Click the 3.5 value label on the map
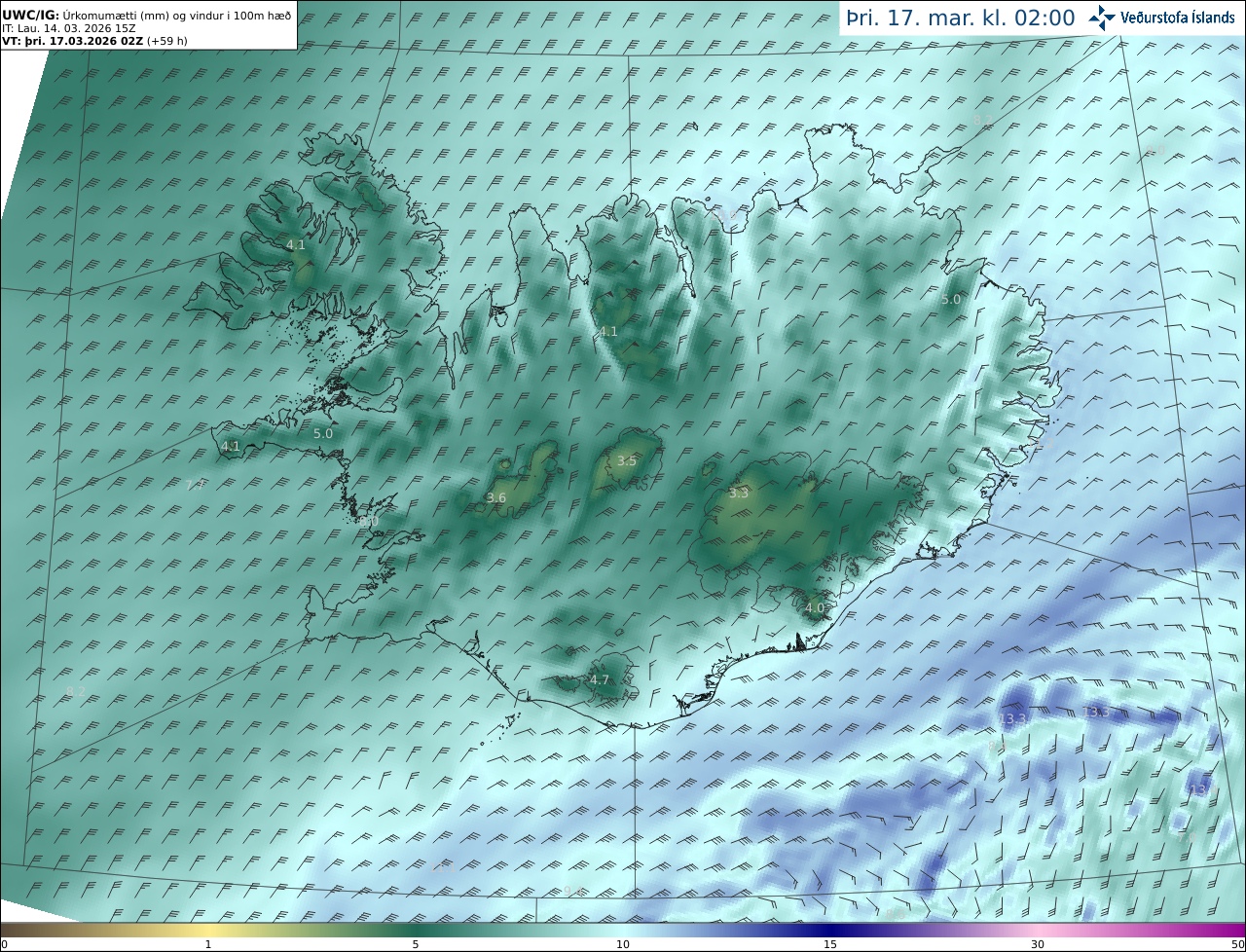1246x952 pixels. click(x=627, y=461)
